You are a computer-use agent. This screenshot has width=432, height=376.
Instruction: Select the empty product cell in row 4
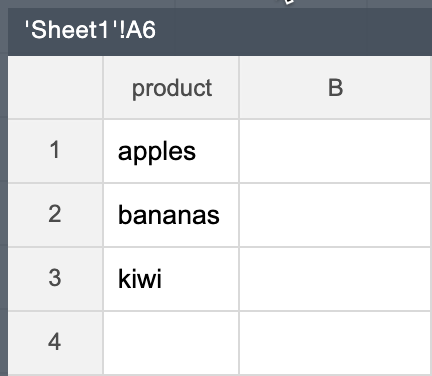pyautogui.click(x=171, y=343)
